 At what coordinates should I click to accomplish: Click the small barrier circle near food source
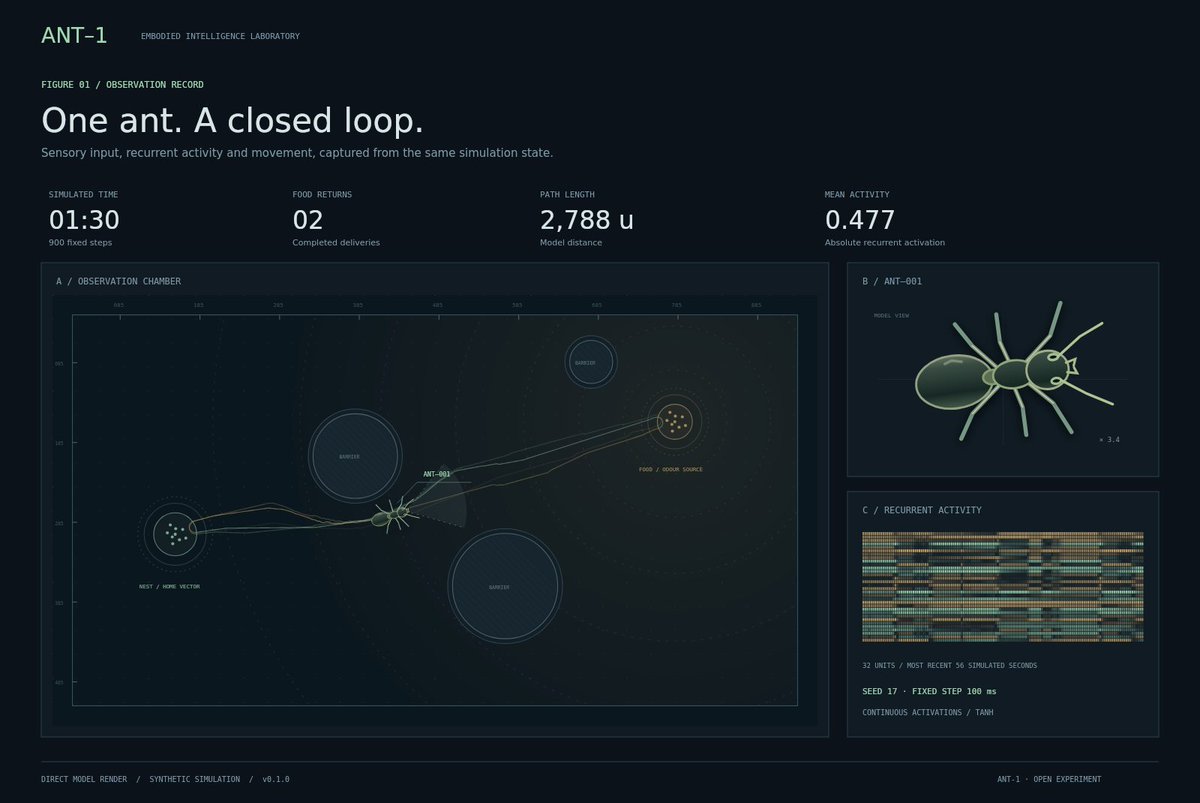[x=591, y=362]
